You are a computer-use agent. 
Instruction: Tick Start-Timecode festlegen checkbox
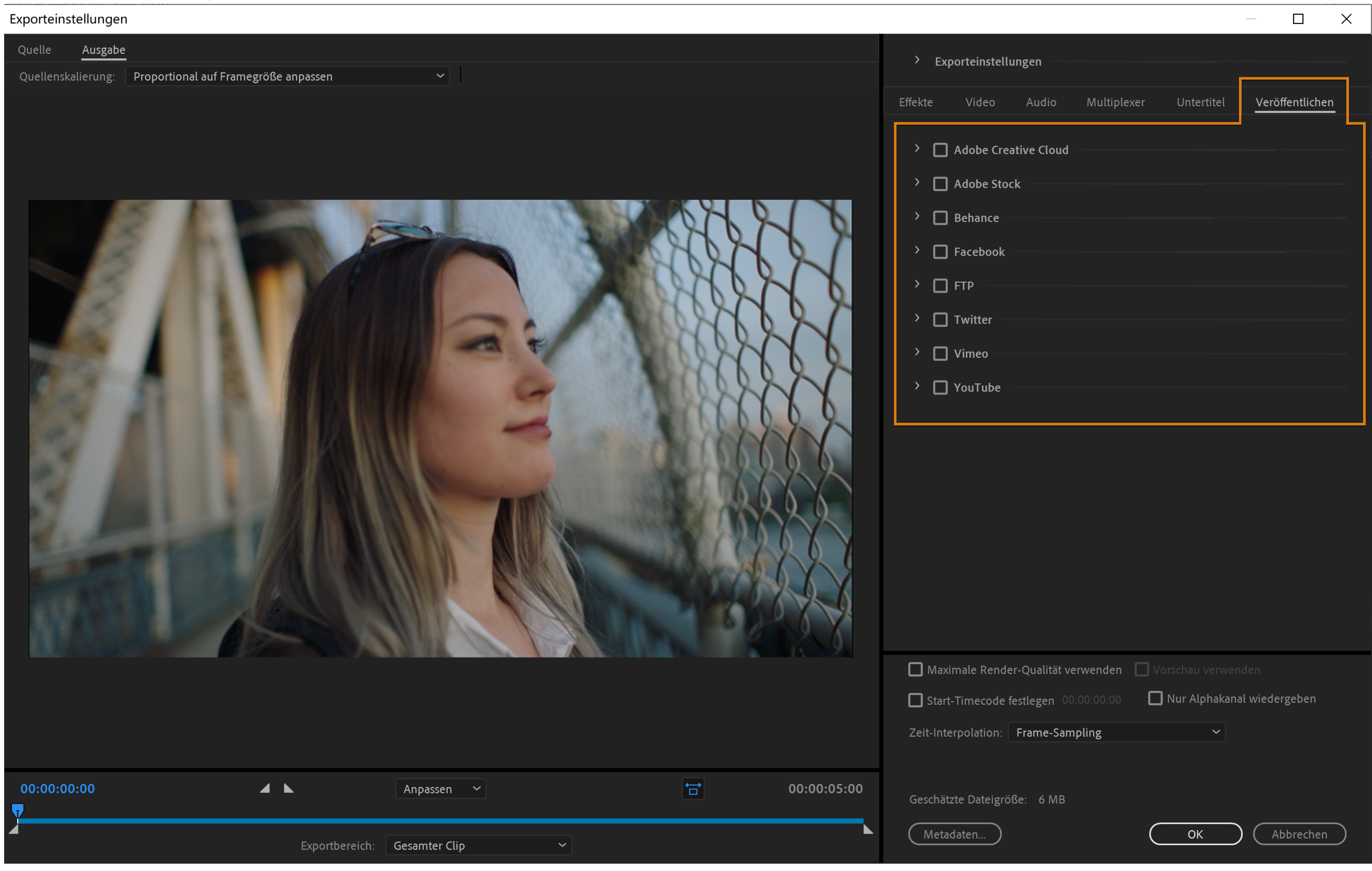(915, 700)
